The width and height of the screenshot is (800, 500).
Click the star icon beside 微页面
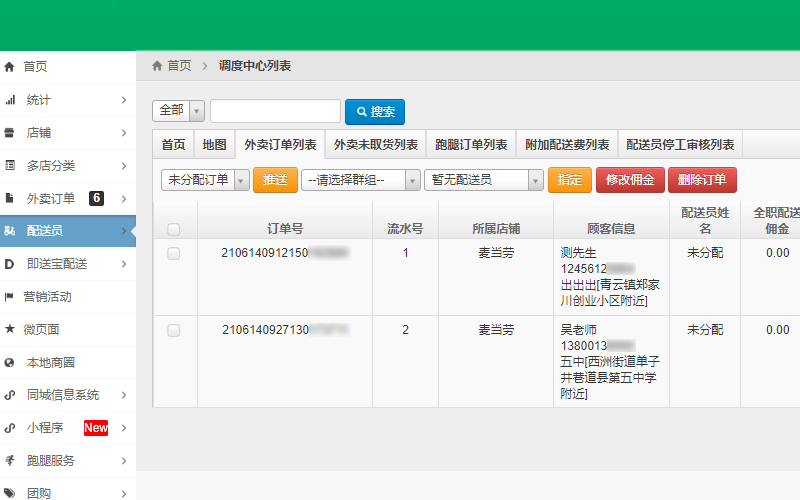click(10, 329)
